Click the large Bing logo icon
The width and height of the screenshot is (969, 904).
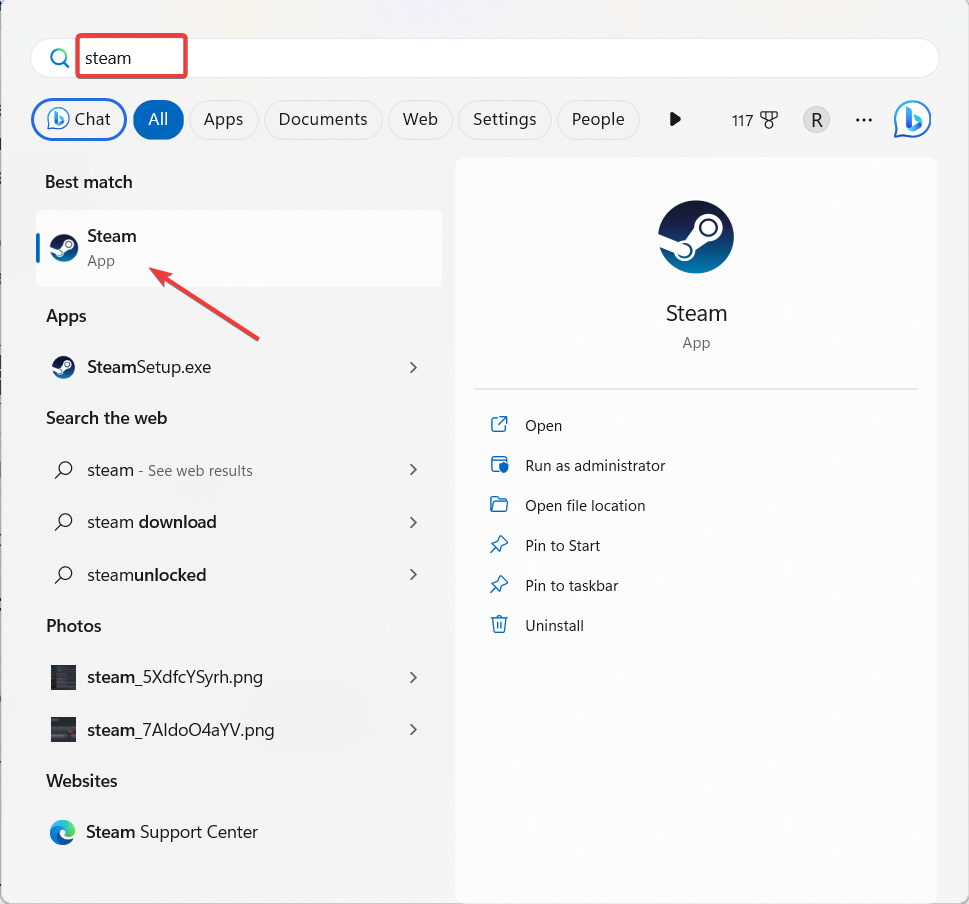point(912,119)
